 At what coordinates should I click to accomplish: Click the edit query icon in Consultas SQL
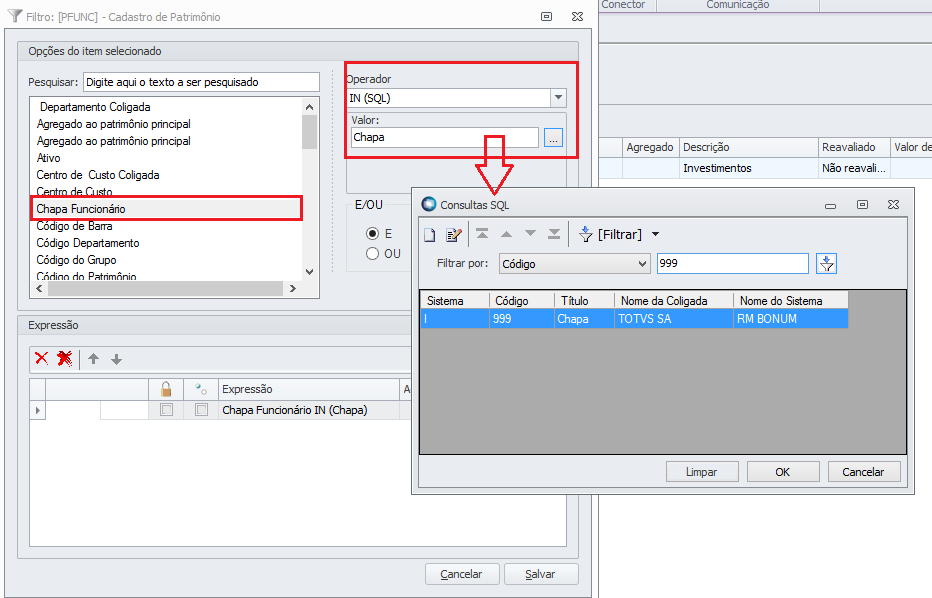[x=454, y=235]
